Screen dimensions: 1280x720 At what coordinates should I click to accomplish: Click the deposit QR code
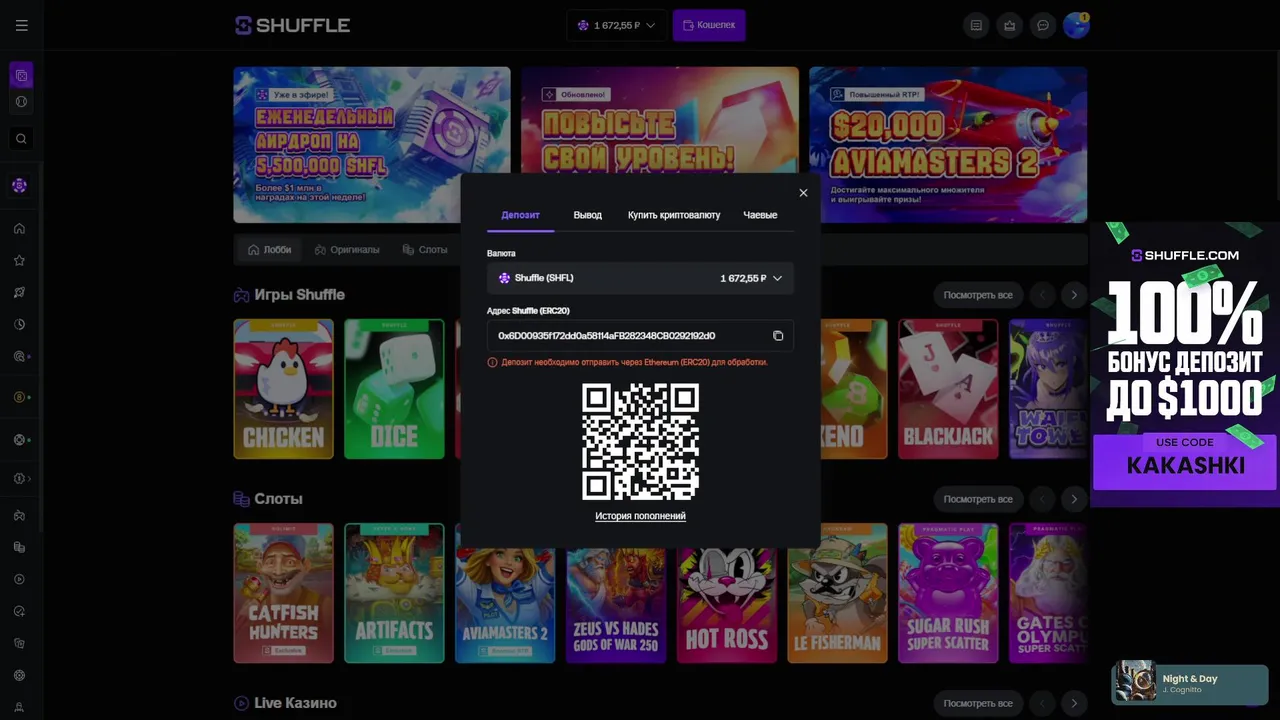(x=640, y=442)
